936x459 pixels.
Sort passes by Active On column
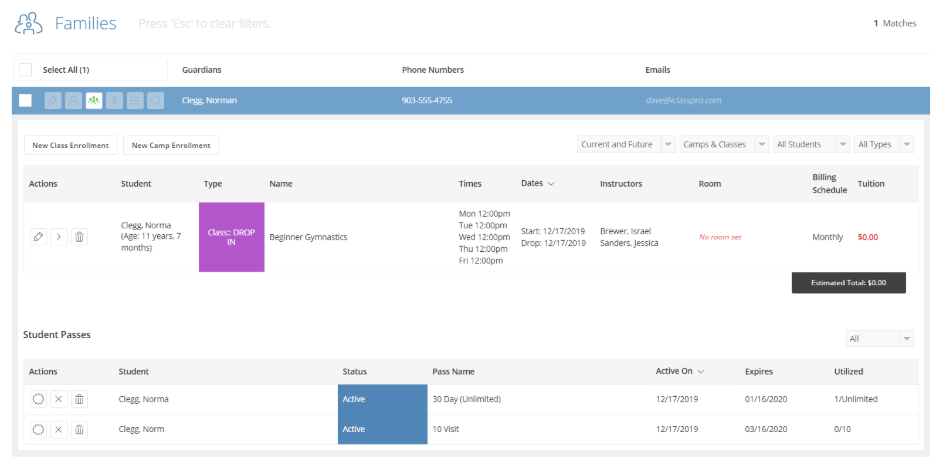(x=679, y=371)
